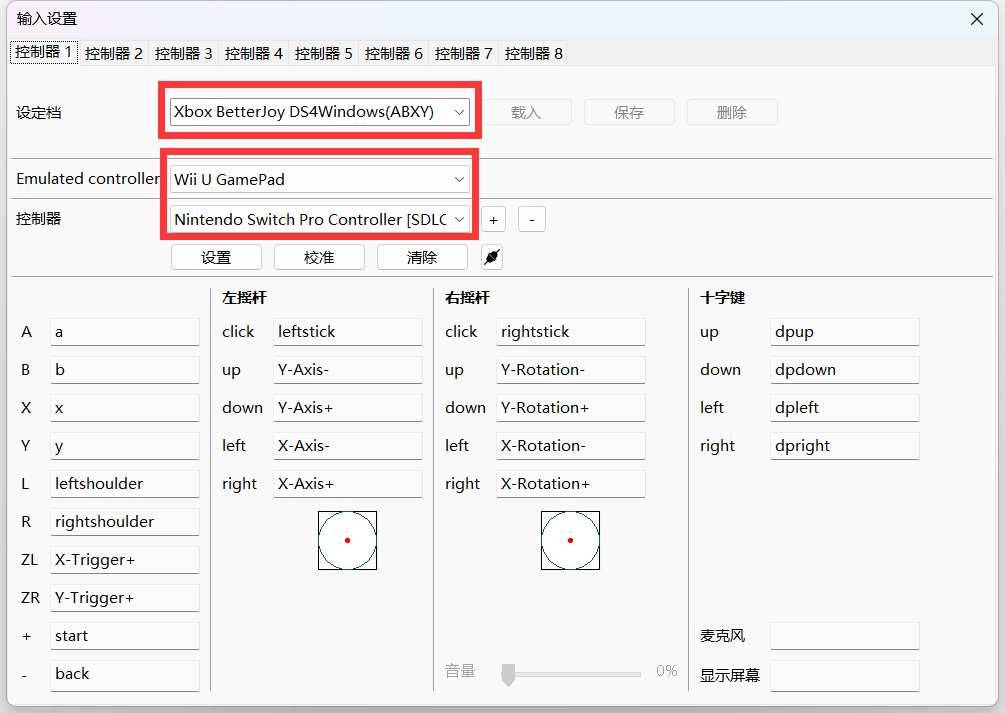Select the ZL X-Trigger+ mapping field
The height and width of the screenshot is (713, 1005).
click(x=125, y=560)
